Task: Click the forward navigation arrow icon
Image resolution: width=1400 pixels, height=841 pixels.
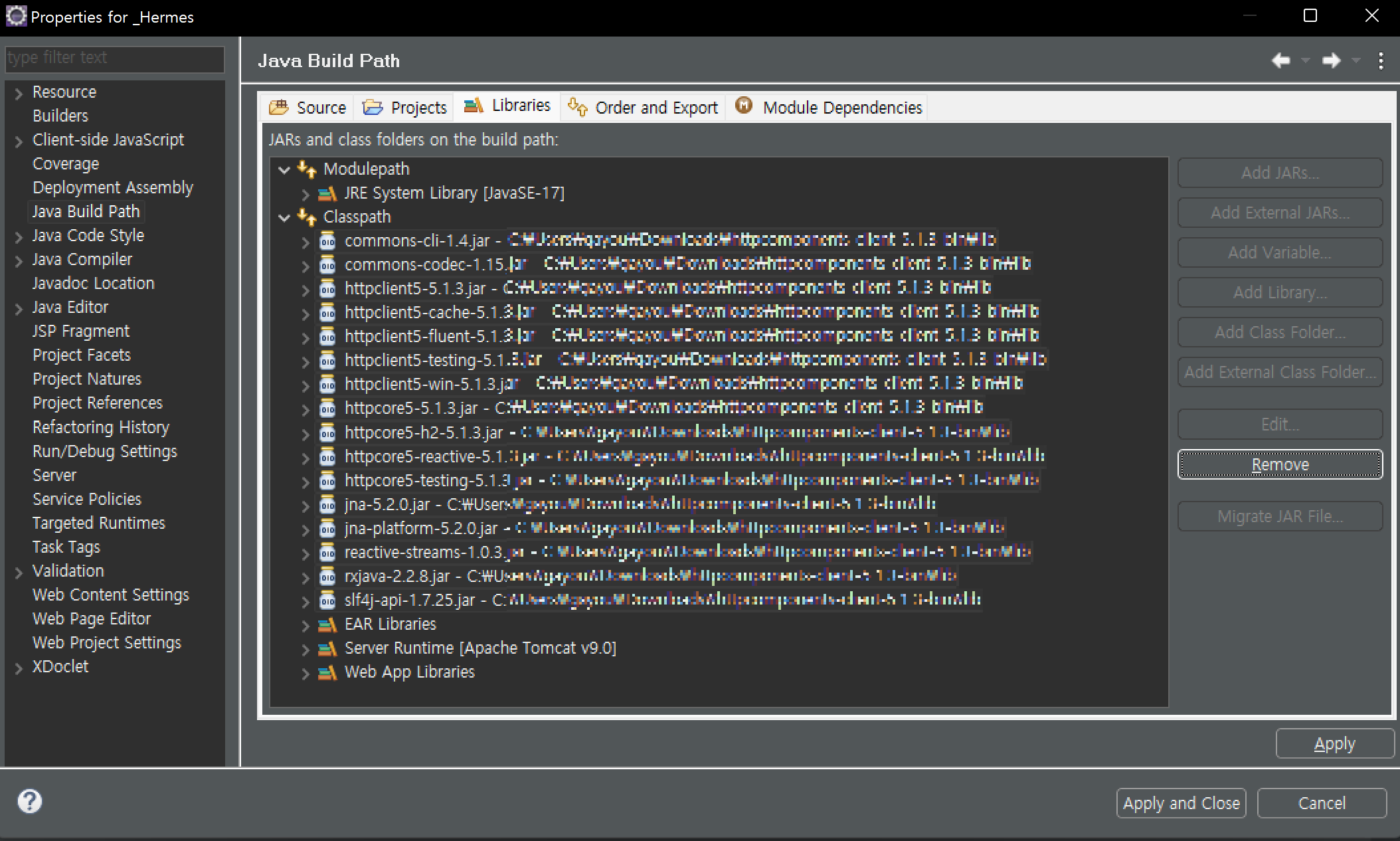Action: click(1331, 60)
